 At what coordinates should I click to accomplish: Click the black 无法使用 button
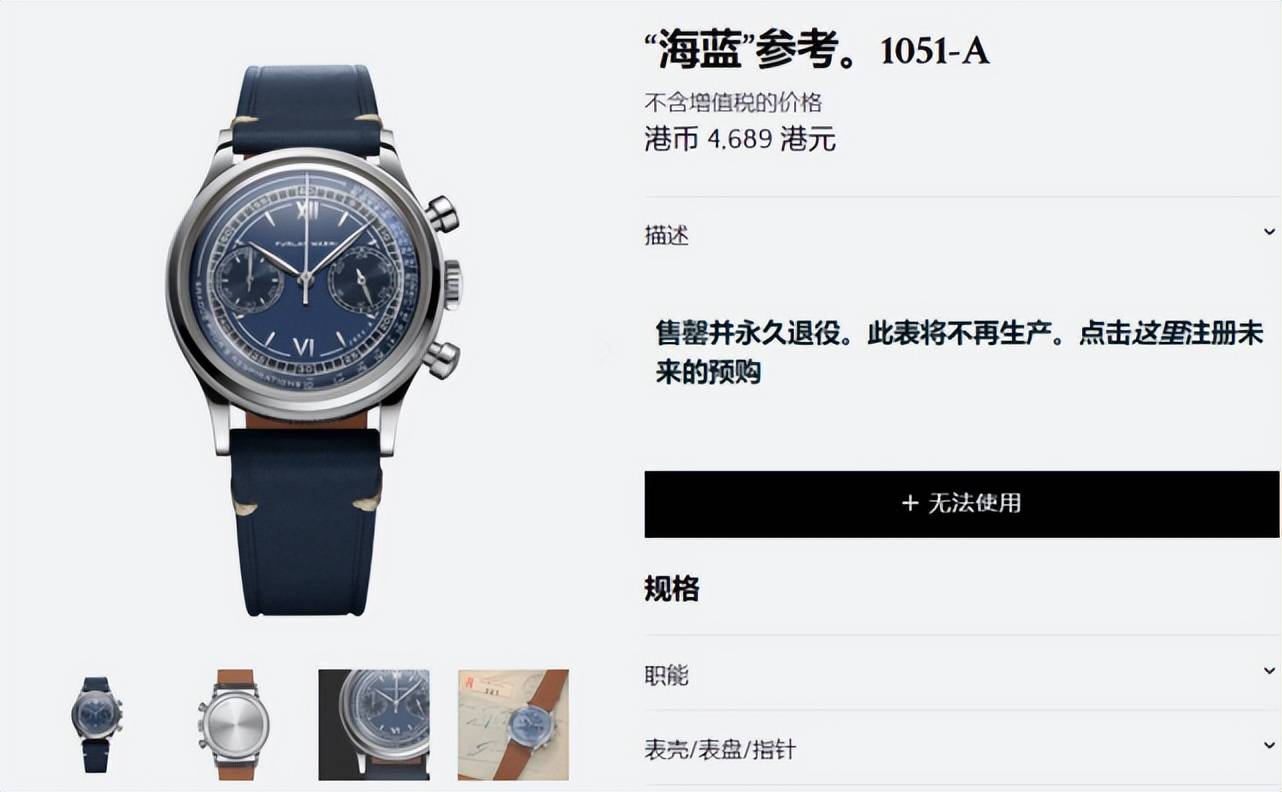tap(961, 504)
